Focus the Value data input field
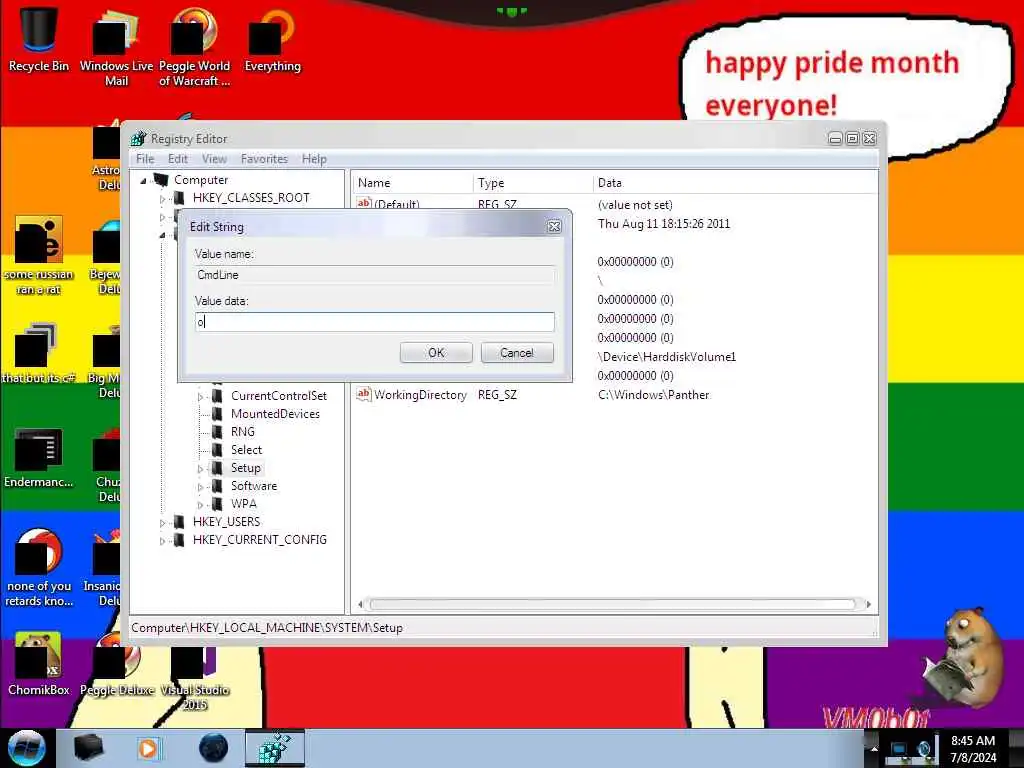The image size is (1024, 768). coord(374,322)
